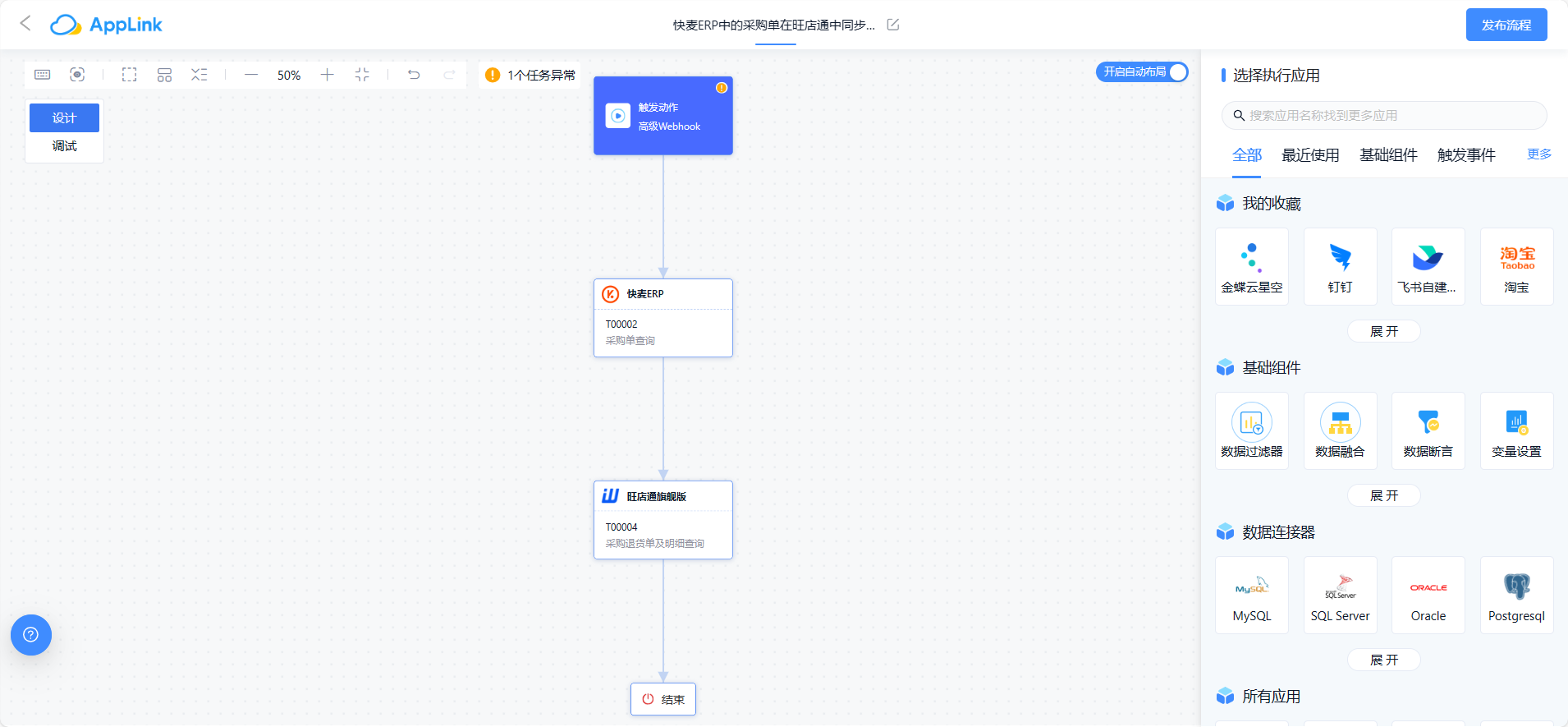The image size is (1568, 727).
Task: Select the 触发事件 tab
Action: pyautogui.click(x=1466, y=155)
